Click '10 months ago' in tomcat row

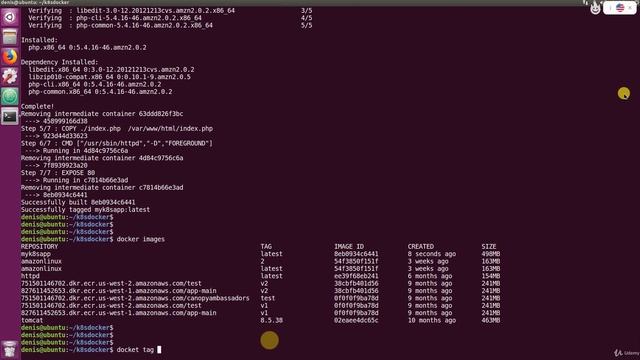click(x=431, y=320)
